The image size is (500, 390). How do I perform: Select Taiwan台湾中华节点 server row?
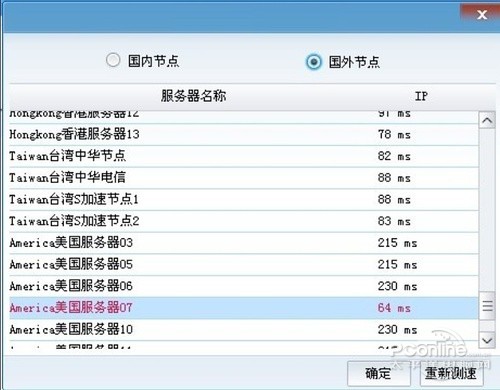click(x=244, y=156)
